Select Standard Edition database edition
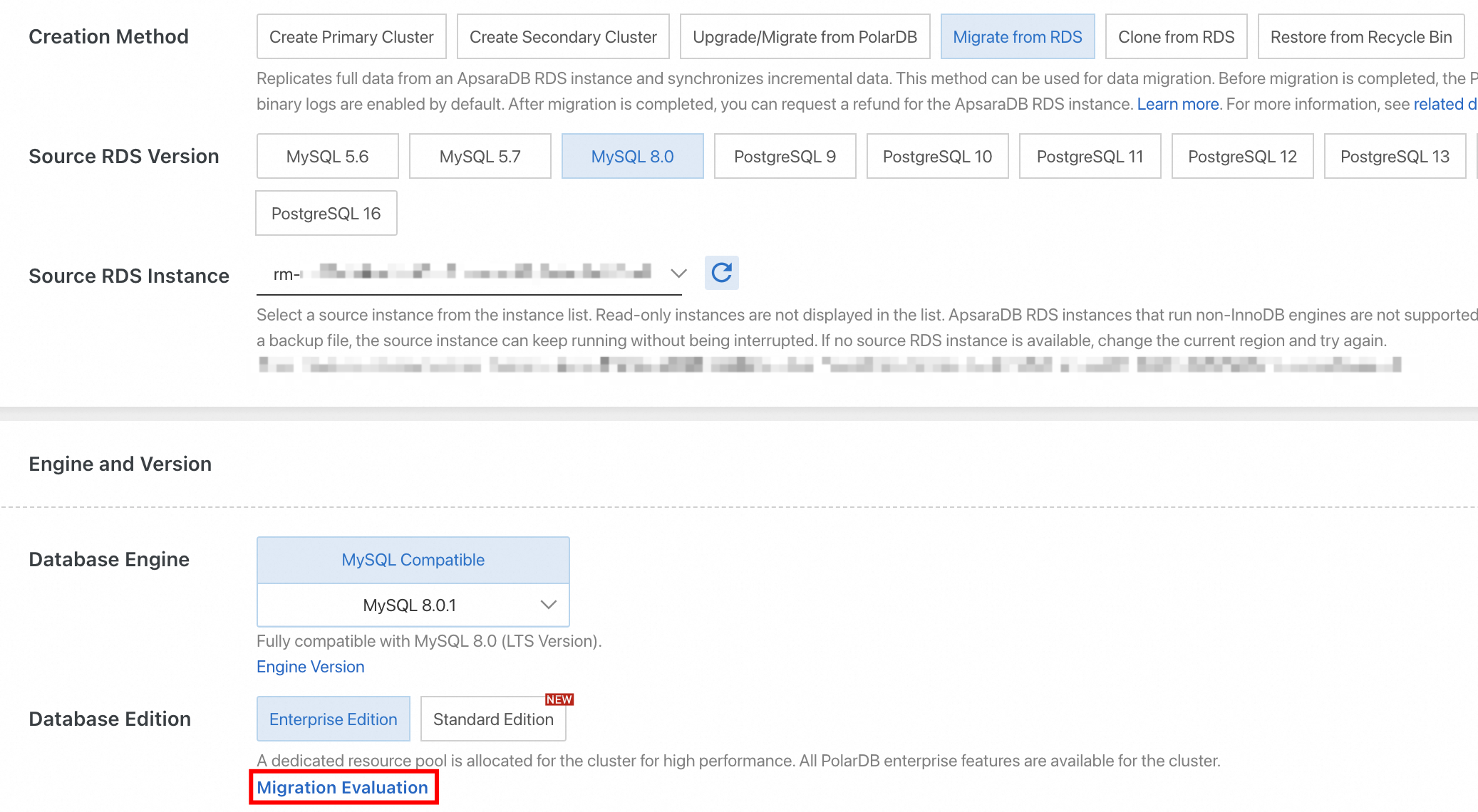The height and width of the screenshot is (812, 1478). click(x=493, y=719)
